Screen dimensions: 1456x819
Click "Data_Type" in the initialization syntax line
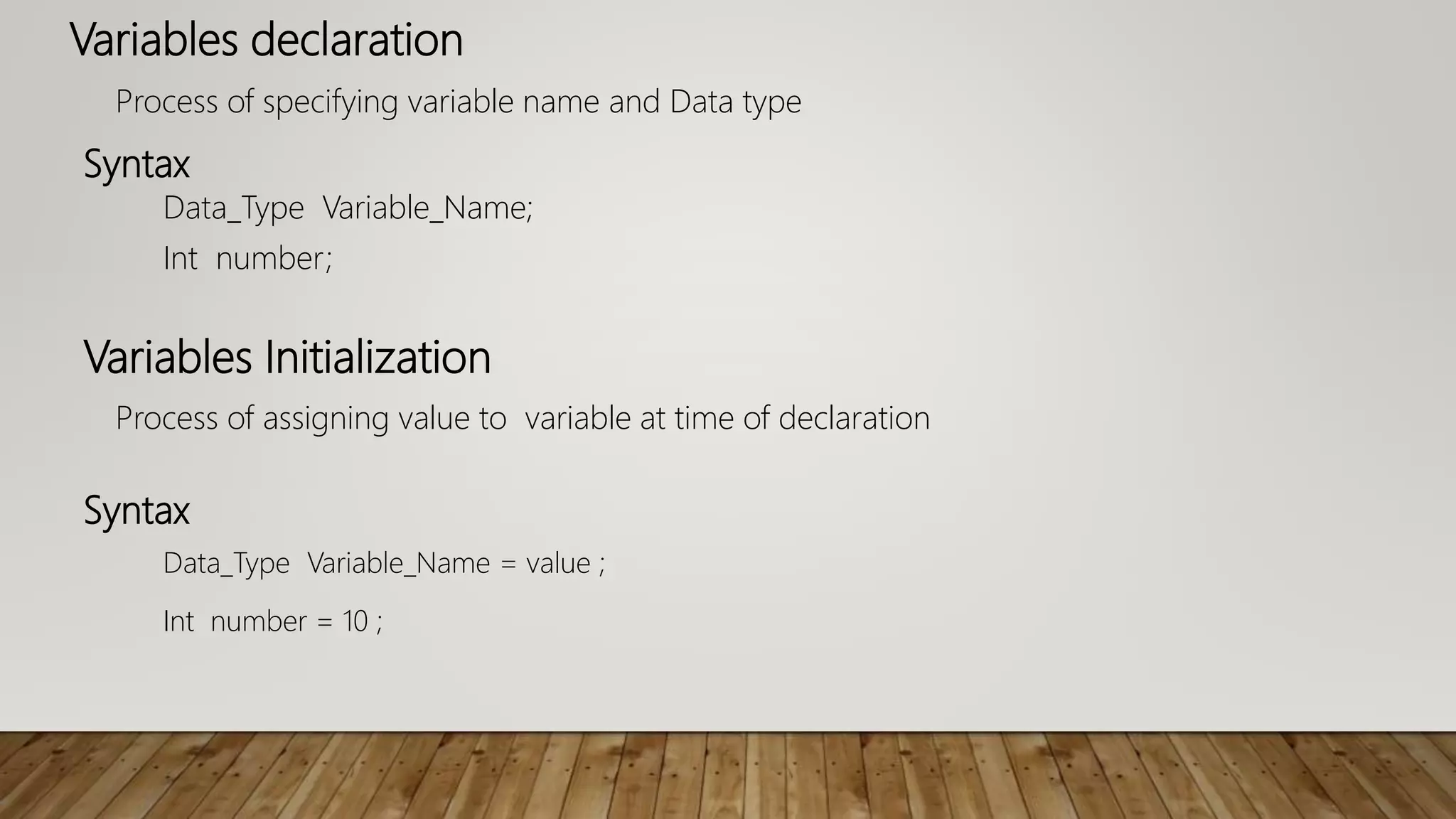pos(226,563)
